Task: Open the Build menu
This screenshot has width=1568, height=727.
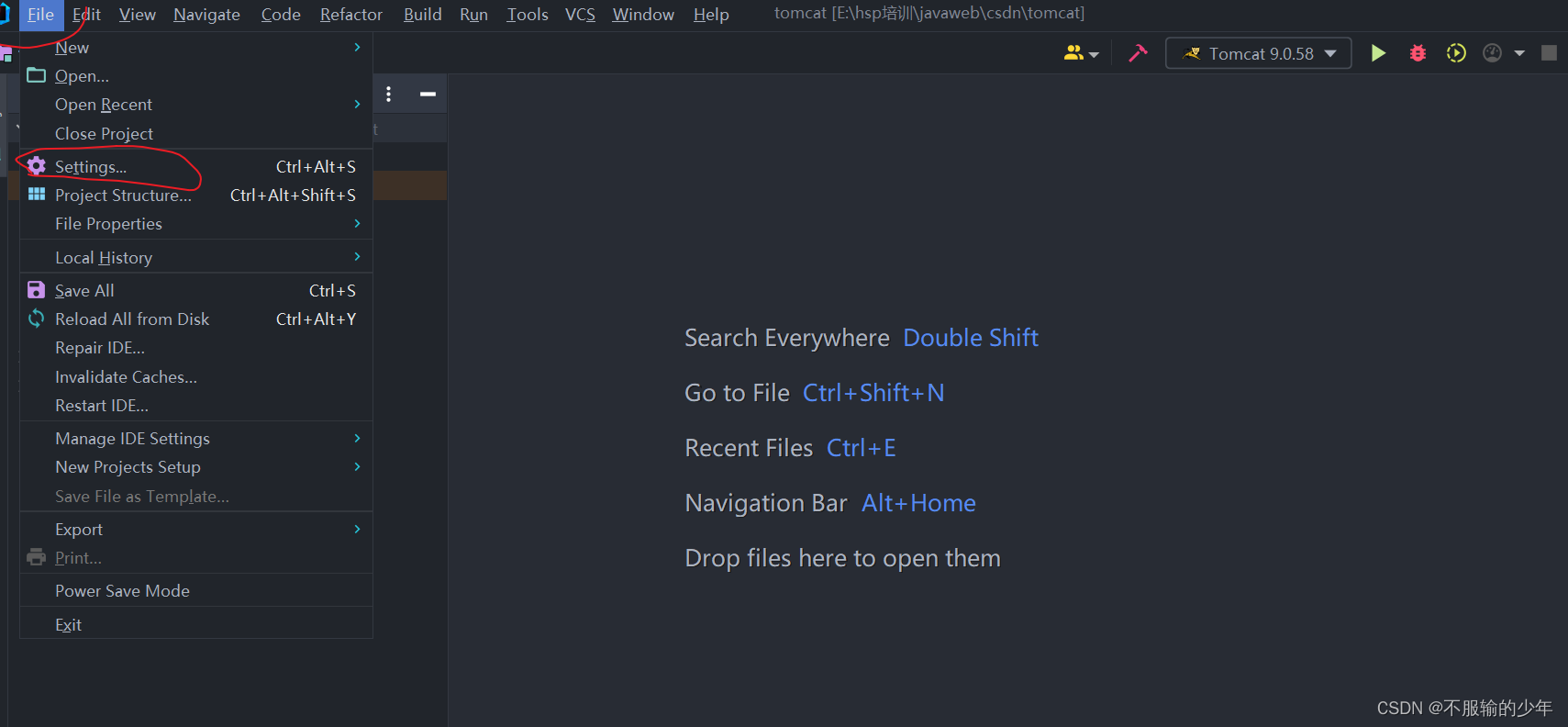Action: click(x=423, y=15)
